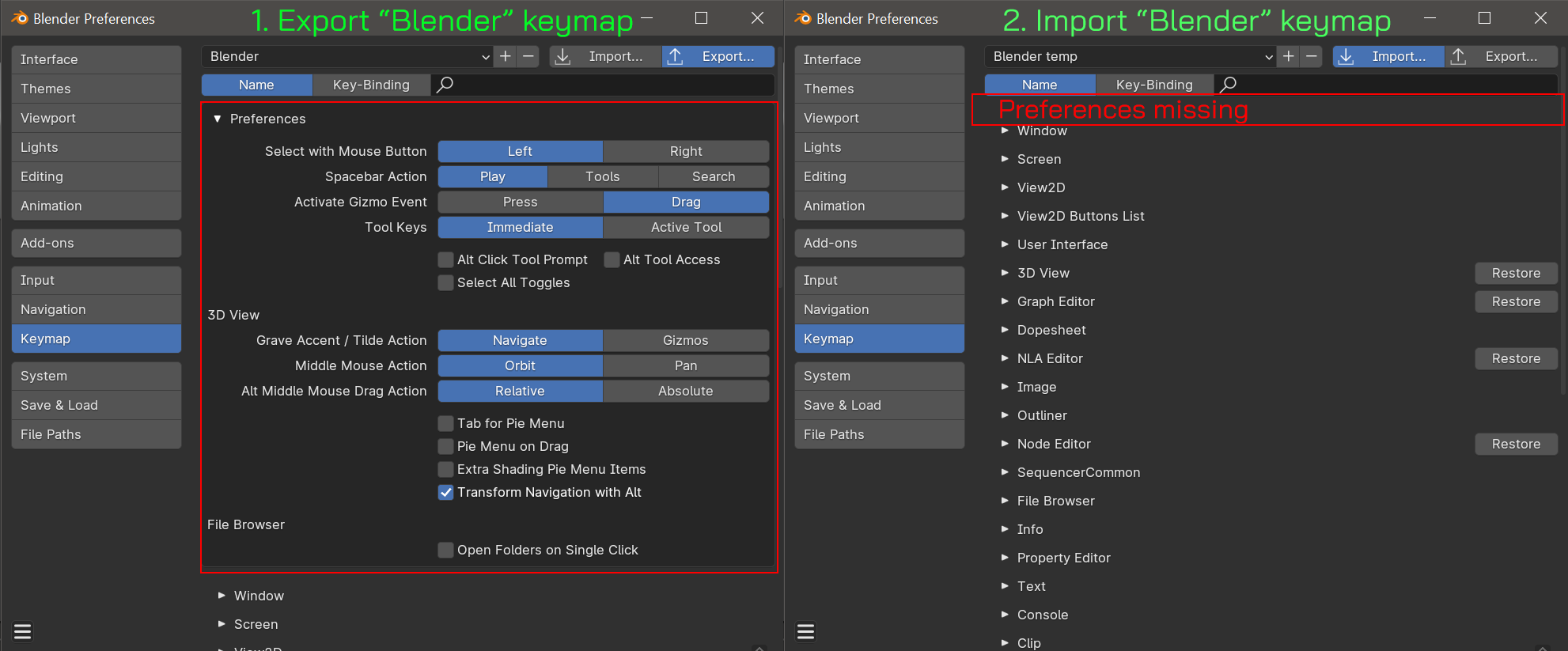This screenshot has height=651, width=1568.
Task: Enable Alt Tool Access checkbox
Action: tap(612, 259)
